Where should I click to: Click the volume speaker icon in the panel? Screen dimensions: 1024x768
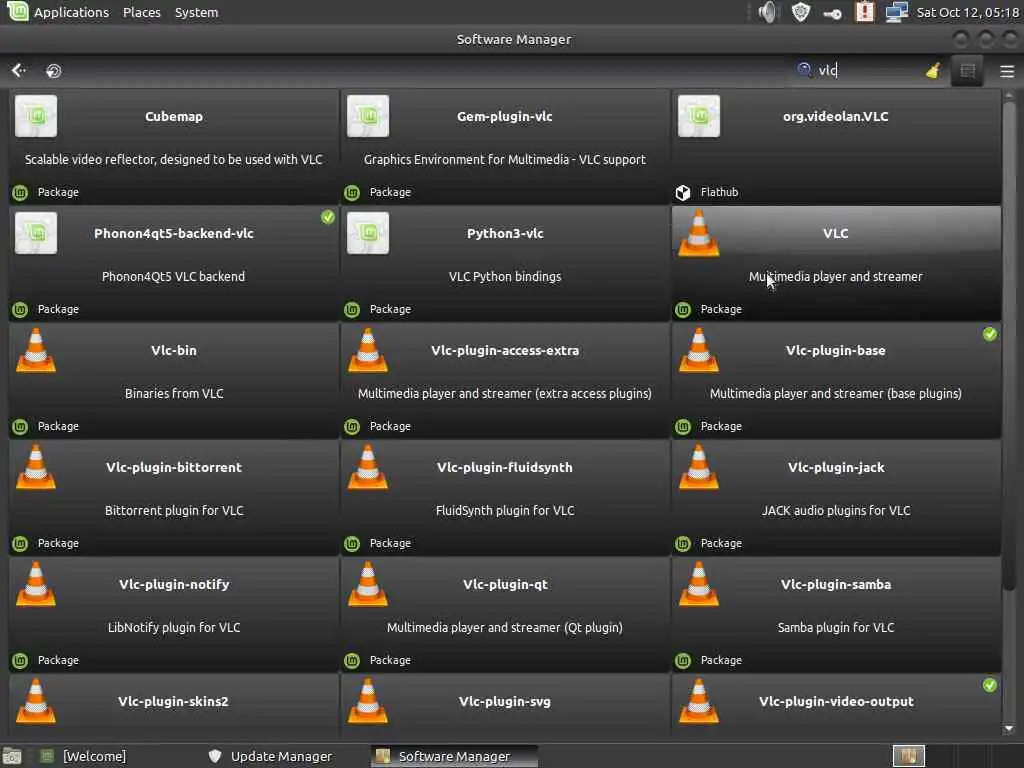(x=768, y=12)
